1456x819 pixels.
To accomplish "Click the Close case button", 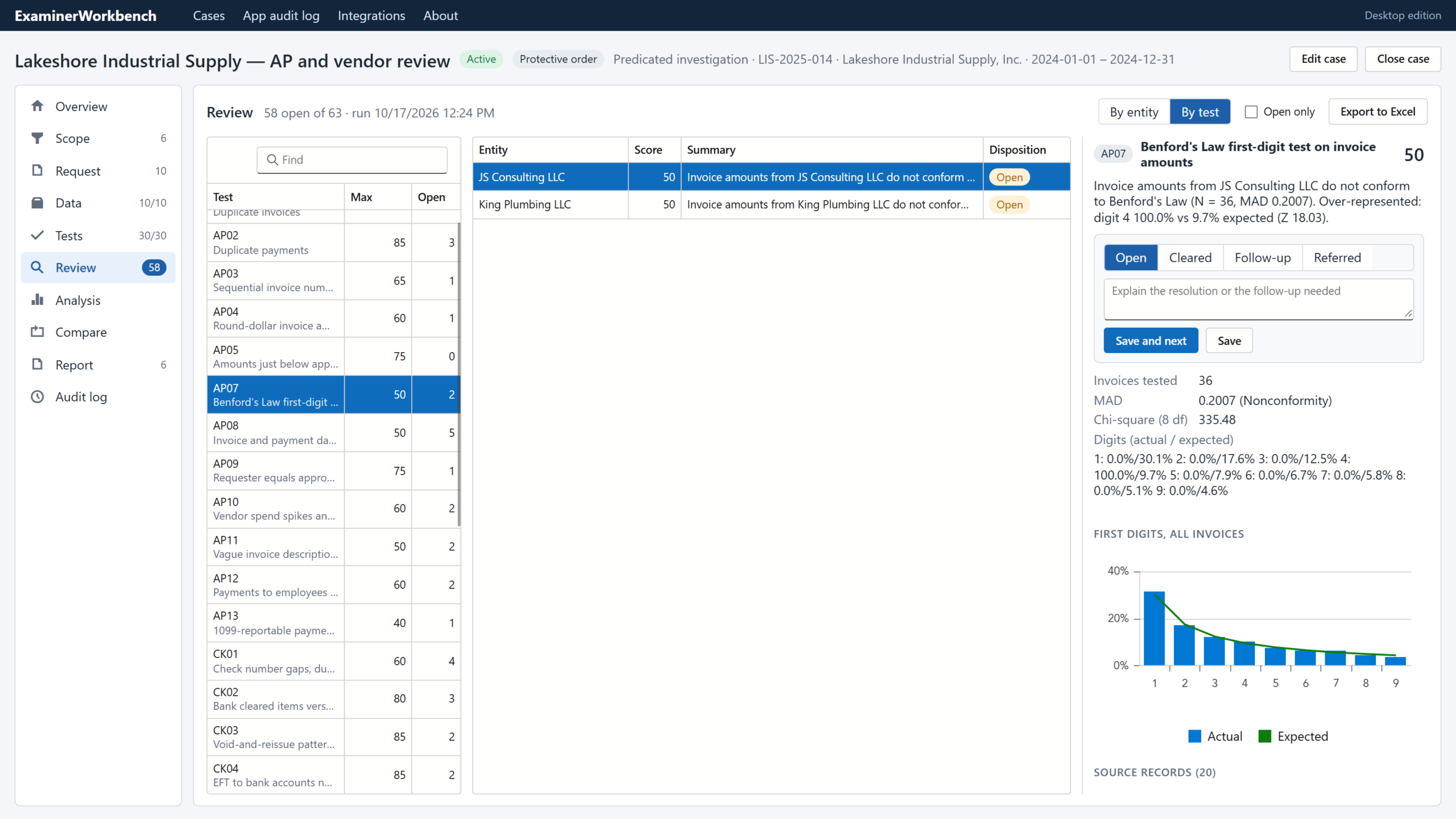I will point(1403,59).
